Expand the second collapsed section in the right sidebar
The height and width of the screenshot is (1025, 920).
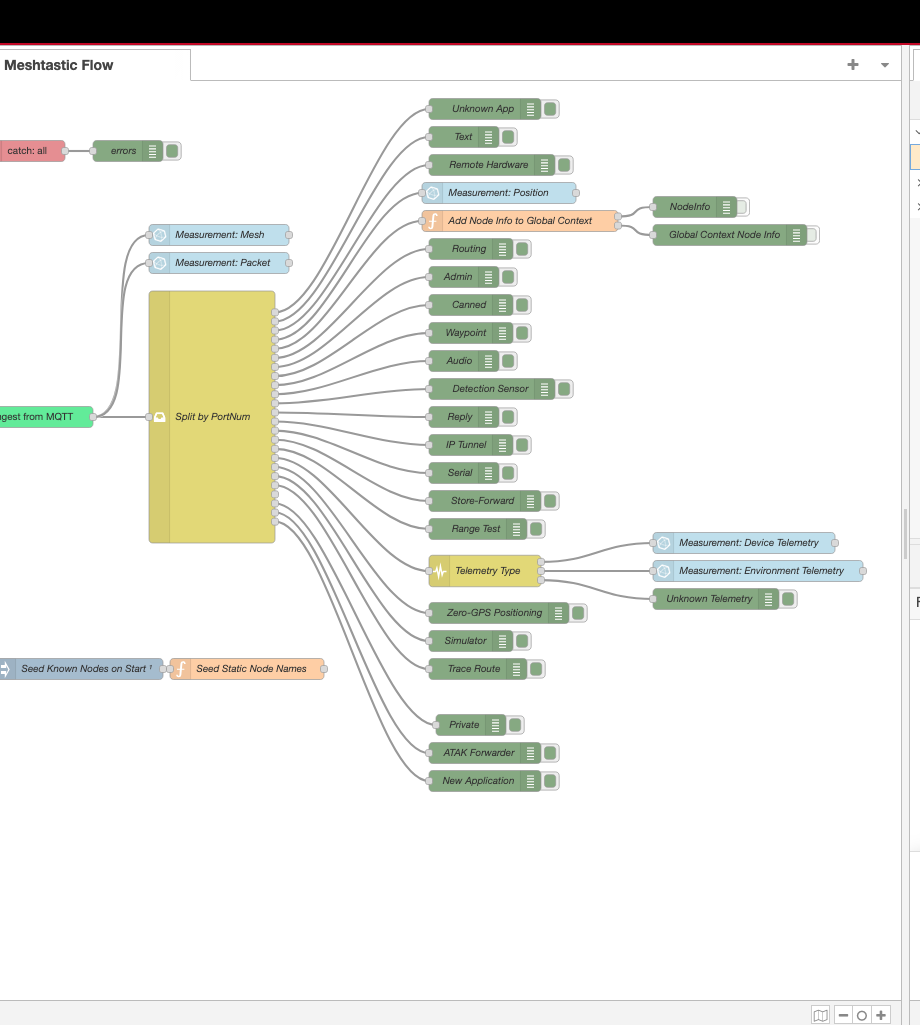click(x=917, y=206)
